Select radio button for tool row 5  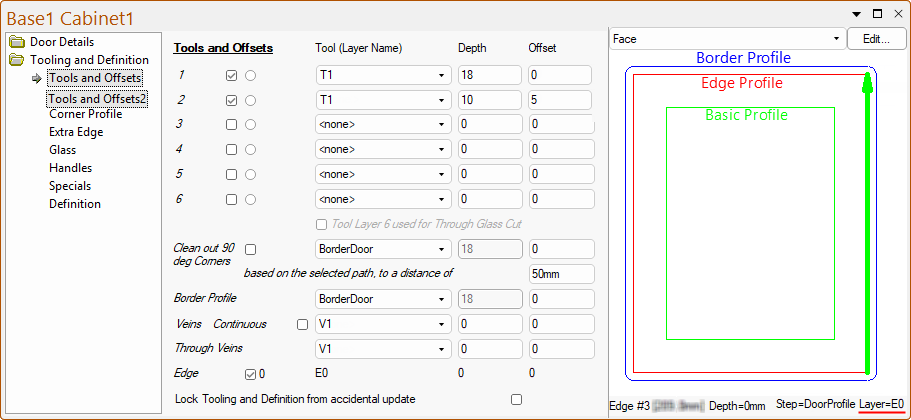(250, 174)
